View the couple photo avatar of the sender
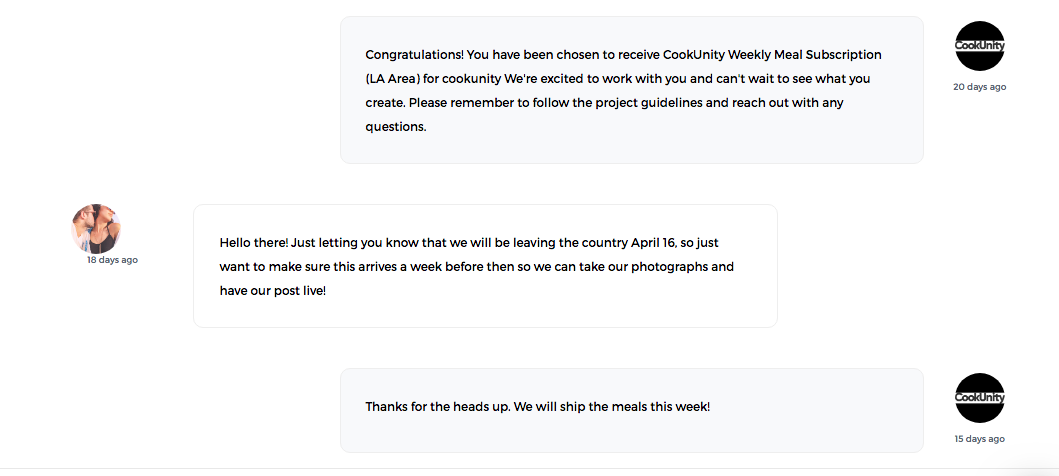This screenshot has height=476, width=1059. click(97, 228)
